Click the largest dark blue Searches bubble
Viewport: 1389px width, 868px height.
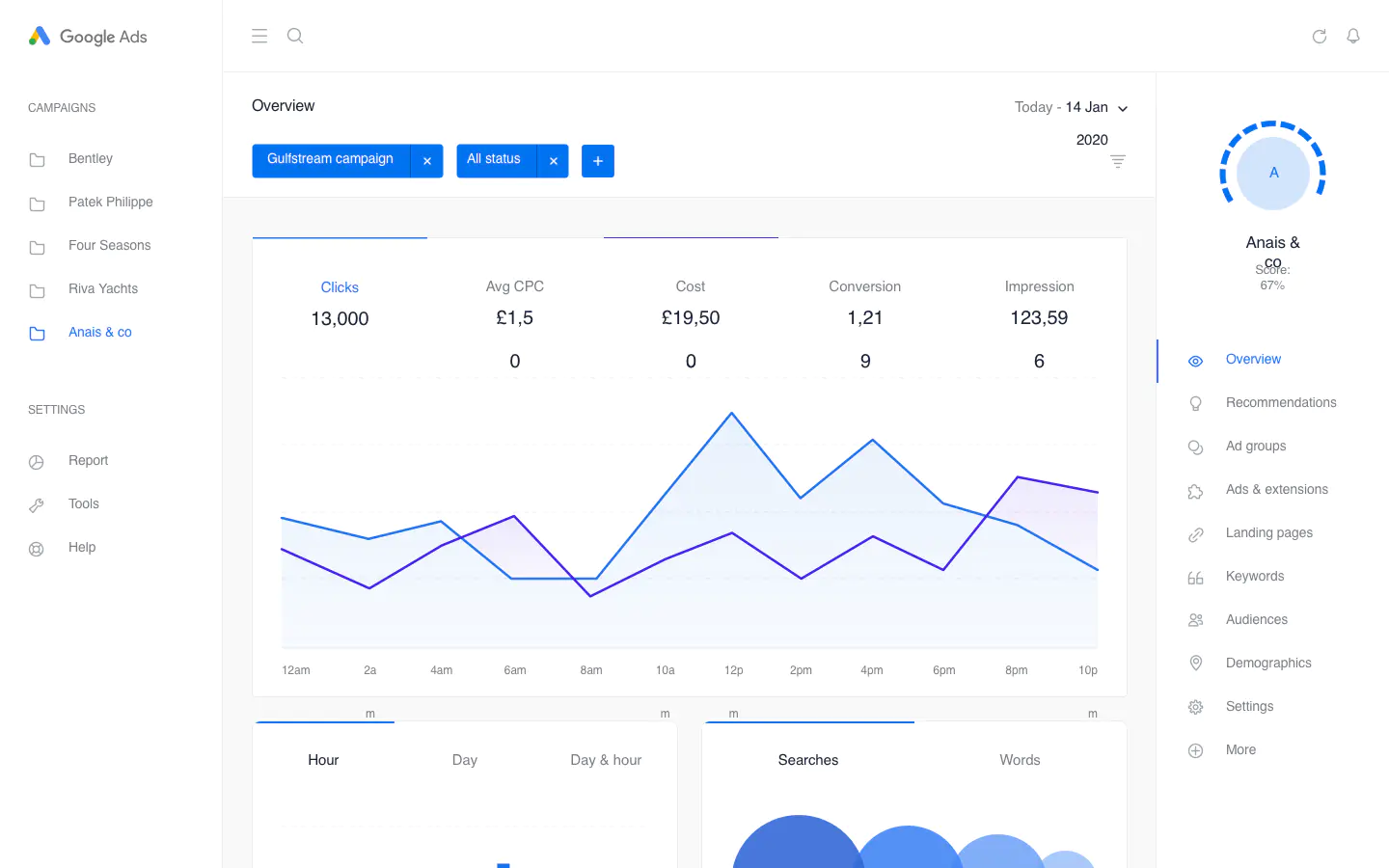pyautogui.click(x=799, y=842)
